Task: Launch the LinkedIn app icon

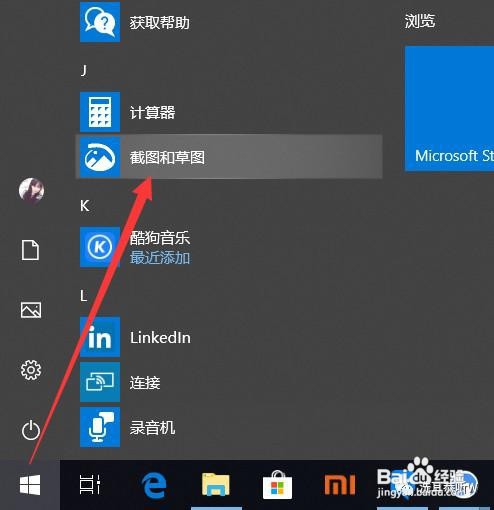Action: point(100,337)
